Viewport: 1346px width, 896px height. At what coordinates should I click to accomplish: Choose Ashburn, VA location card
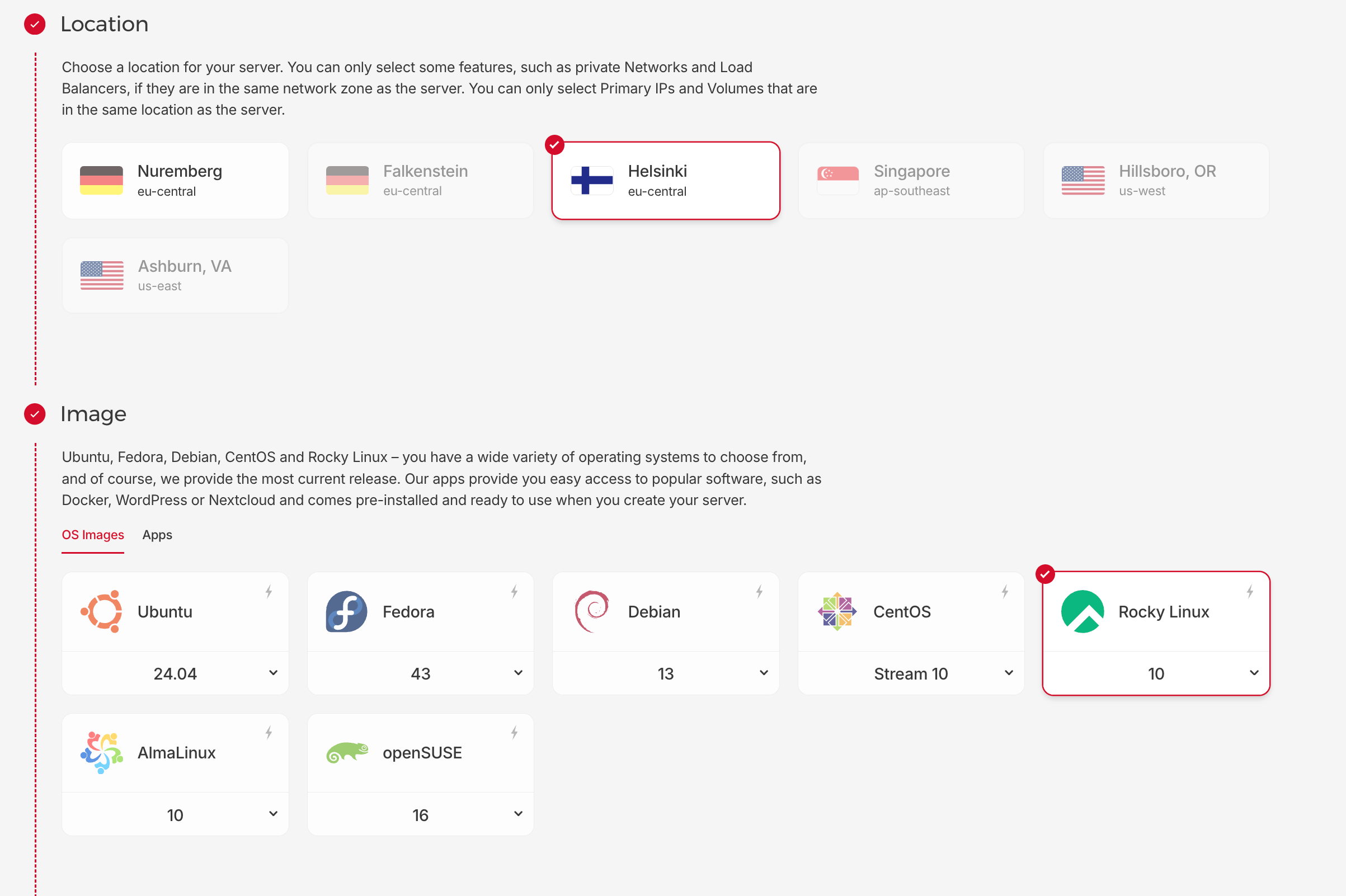pos(175,275)
